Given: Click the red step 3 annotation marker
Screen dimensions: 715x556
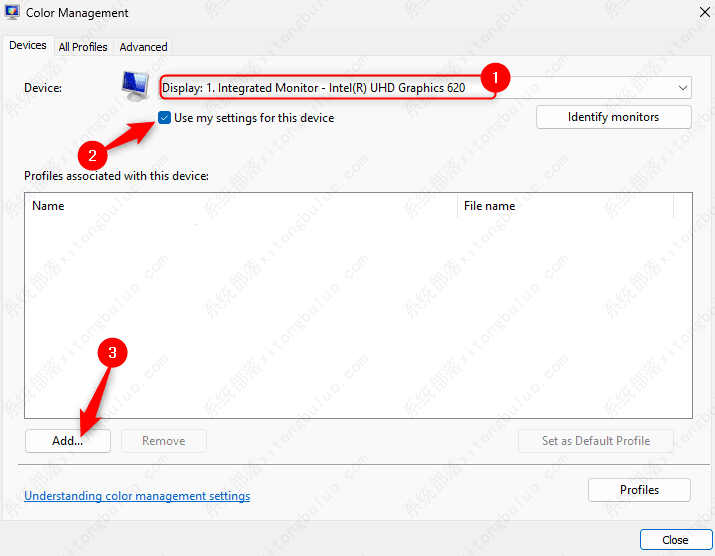Looking at the screenshot, I should [x=117, y=354].
